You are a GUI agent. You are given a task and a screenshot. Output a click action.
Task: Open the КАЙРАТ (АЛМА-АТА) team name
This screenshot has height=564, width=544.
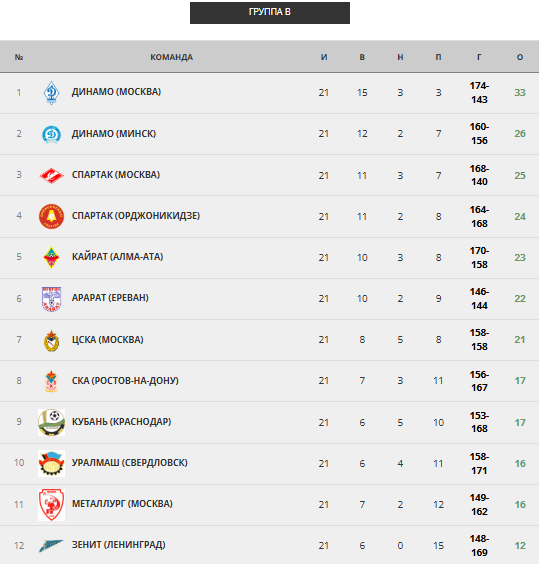tap(117, 256)
